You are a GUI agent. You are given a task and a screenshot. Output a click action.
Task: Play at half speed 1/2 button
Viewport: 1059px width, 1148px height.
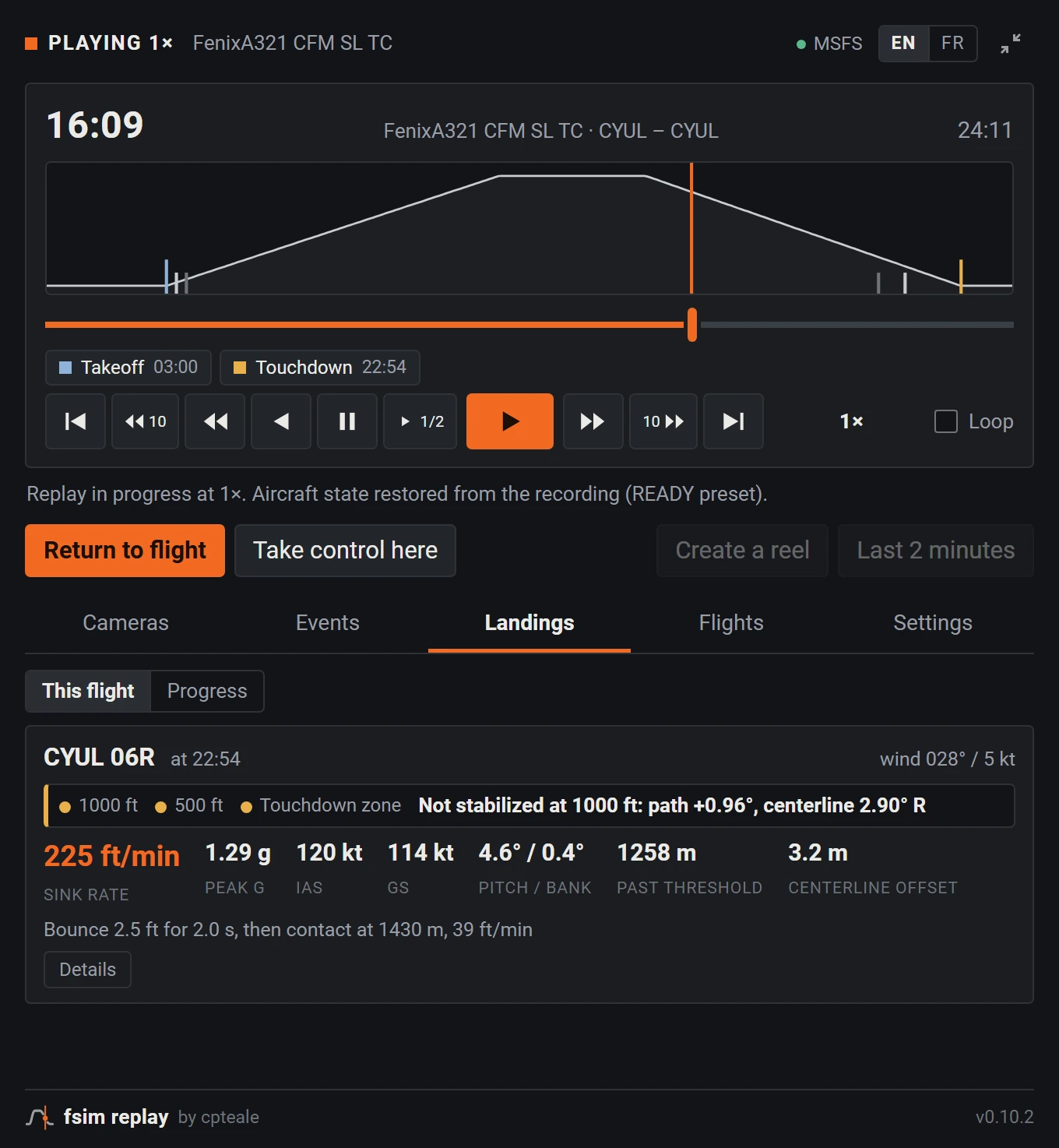coord(420,421)
